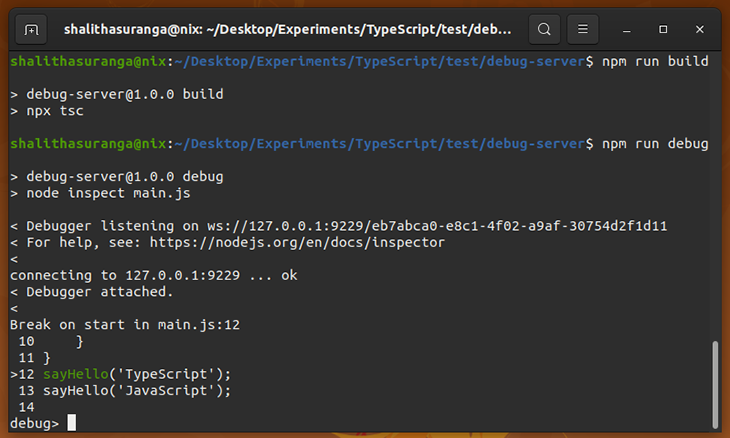This screenshot has height=438, width=730.
Task: Open the terminal search
Action: click(544, 30)
